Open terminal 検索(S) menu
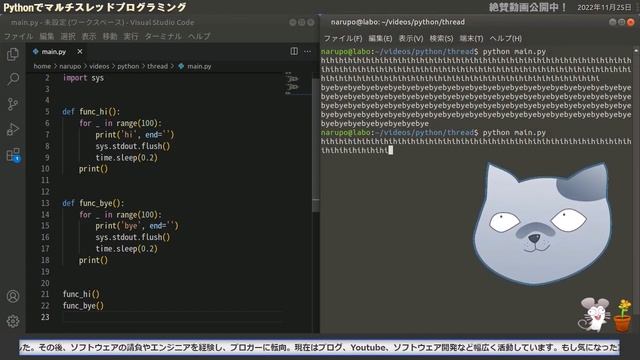640x360 pixels. point(441,38)
